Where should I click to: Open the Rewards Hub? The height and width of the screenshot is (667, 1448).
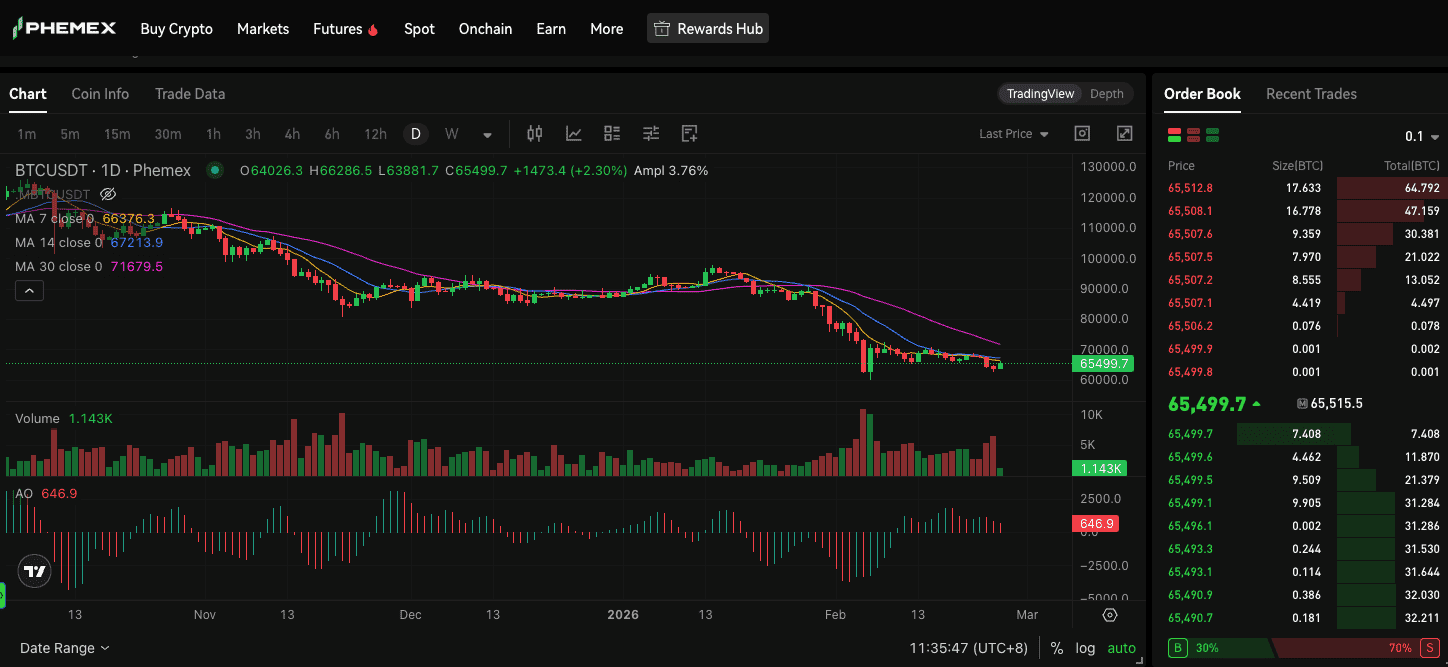point(708,28)
